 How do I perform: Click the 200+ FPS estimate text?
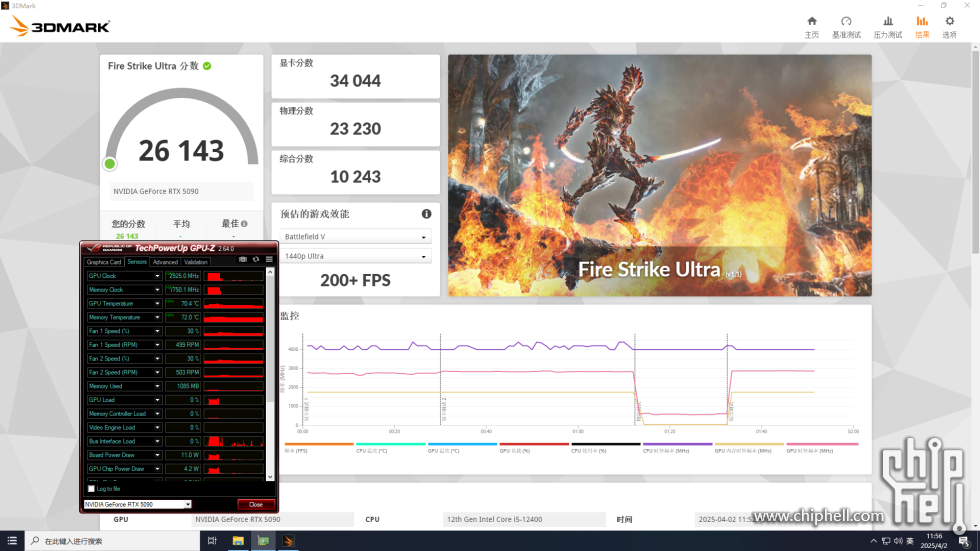[356, 280]
